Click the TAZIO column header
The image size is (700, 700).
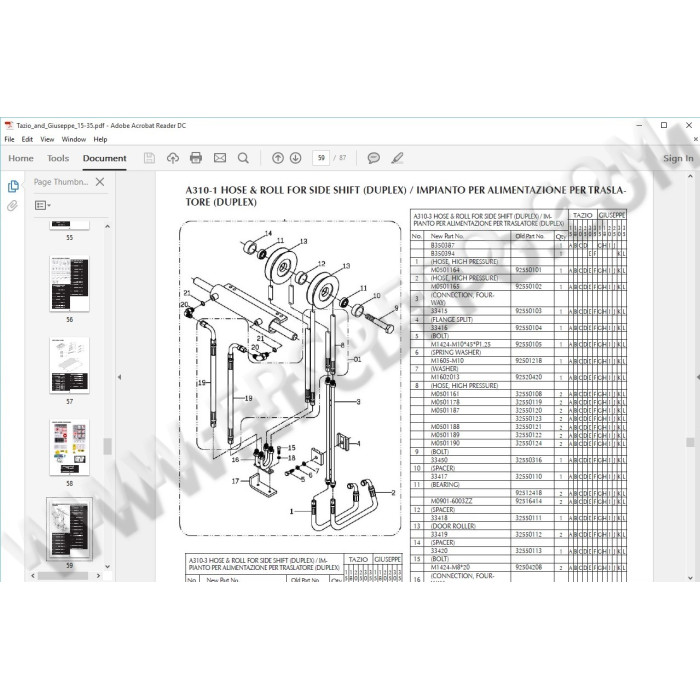pyautogui.click(x=582, y=215)
